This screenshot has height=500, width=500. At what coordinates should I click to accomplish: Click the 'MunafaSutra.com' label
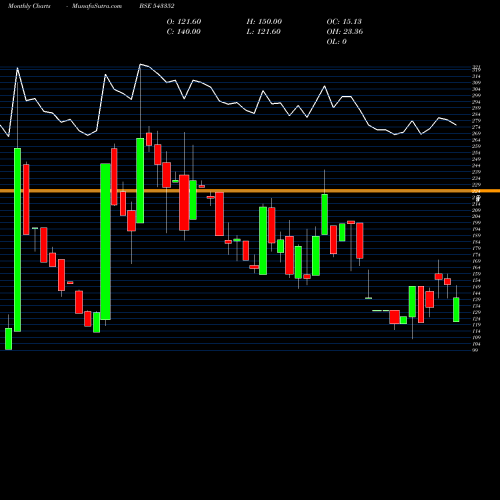click(97, 6)
